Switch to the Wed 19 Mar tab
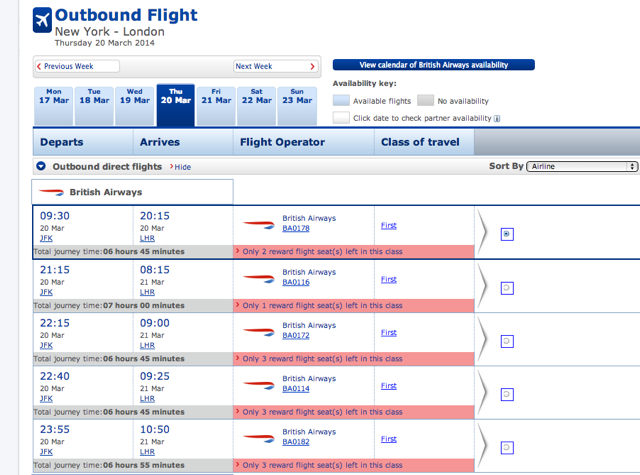The height and width of the screenshot is (475, 640). (135, 105)
